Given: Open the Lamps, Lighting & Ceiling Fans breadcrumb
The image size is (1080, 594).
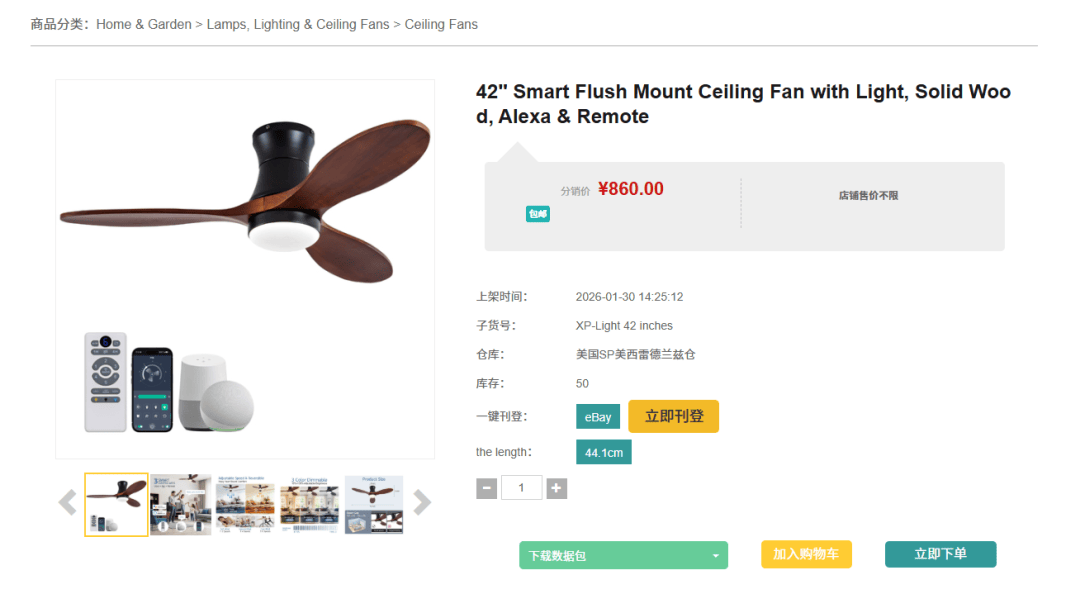Looking at the screenshot, I should [x=298, y=24].
